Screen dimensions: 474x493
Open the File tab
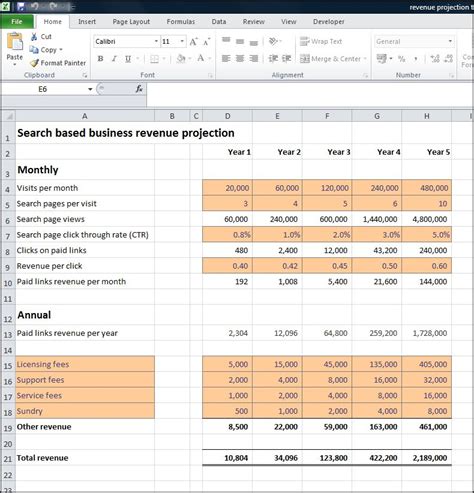click(17, 22)
